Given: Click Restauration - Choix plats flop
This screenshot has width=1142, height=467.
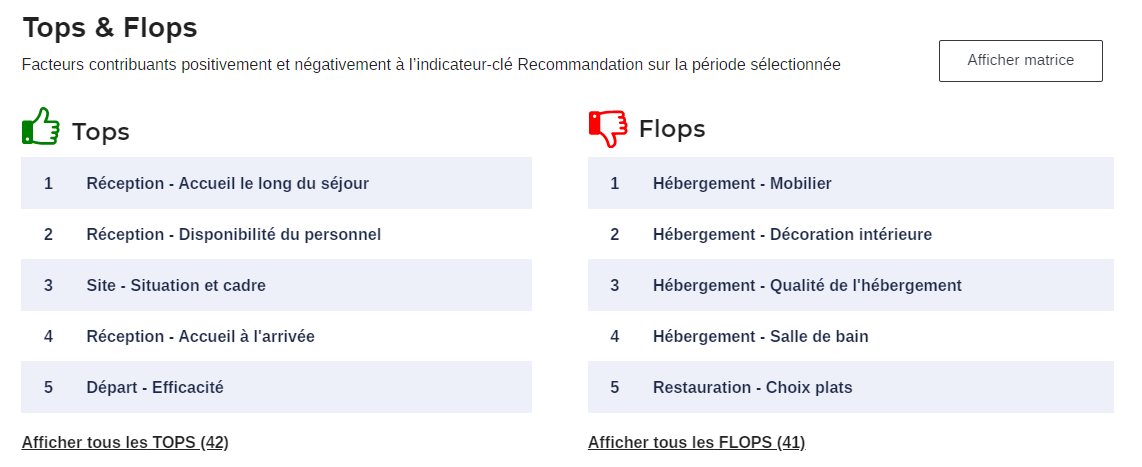Looking at the screenshot, I should 752,387.
